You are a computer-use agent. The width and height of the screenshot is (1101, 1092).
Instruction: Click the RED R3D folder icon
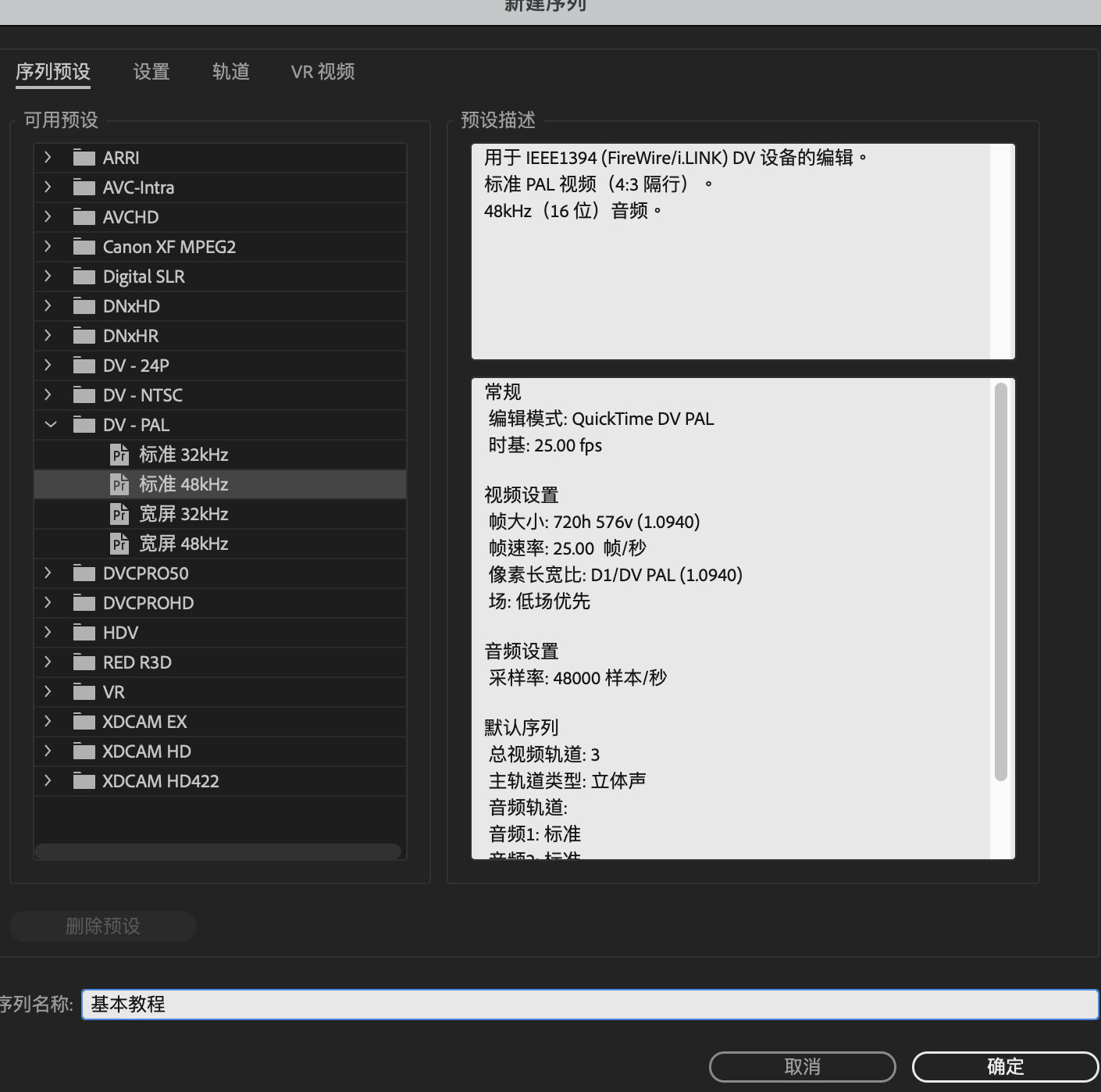[x=84, y=662]
